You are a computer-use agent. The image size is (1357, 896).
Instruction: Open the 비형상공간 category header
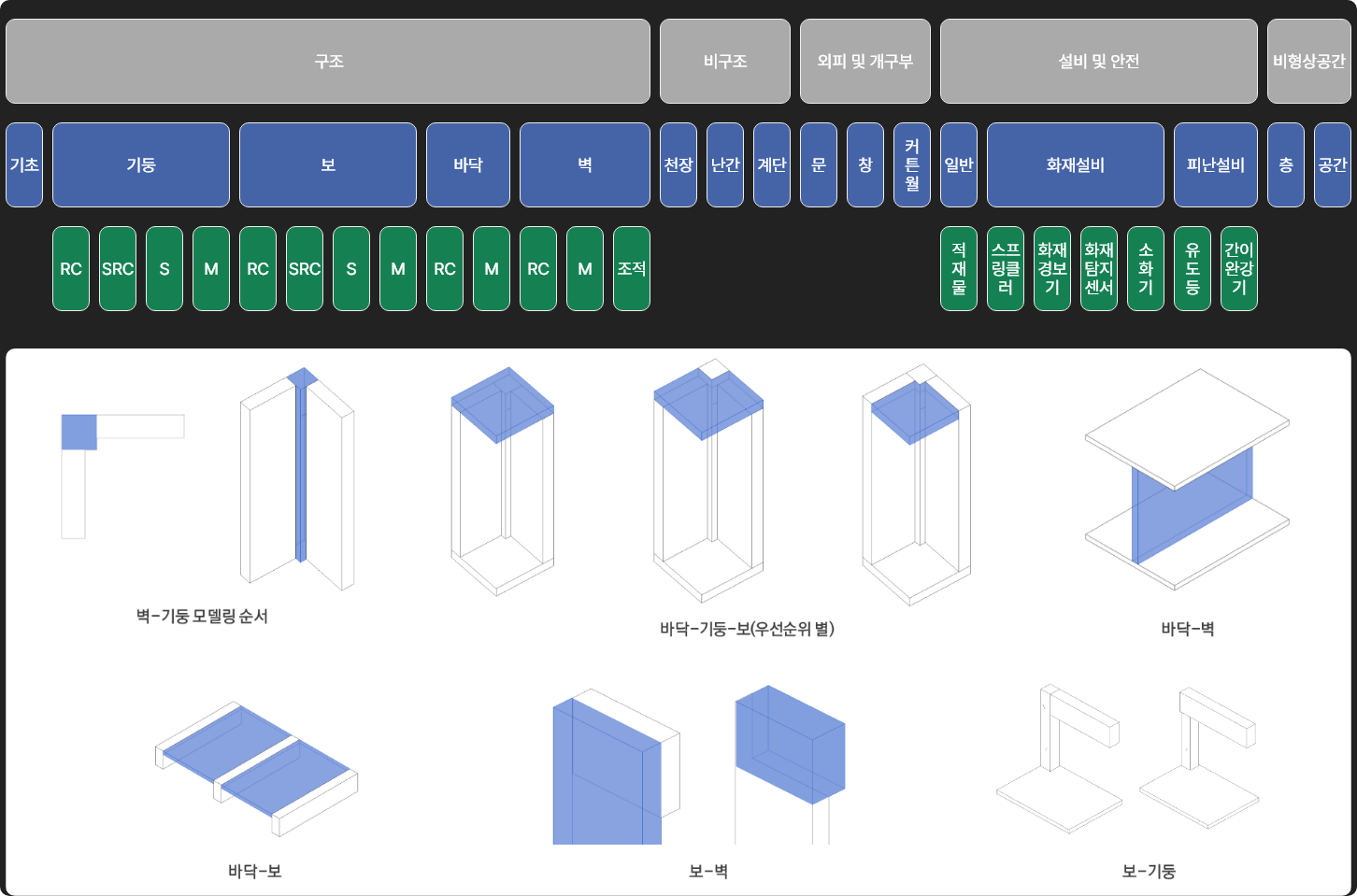pyautogui.click(x=1308, y=62)
